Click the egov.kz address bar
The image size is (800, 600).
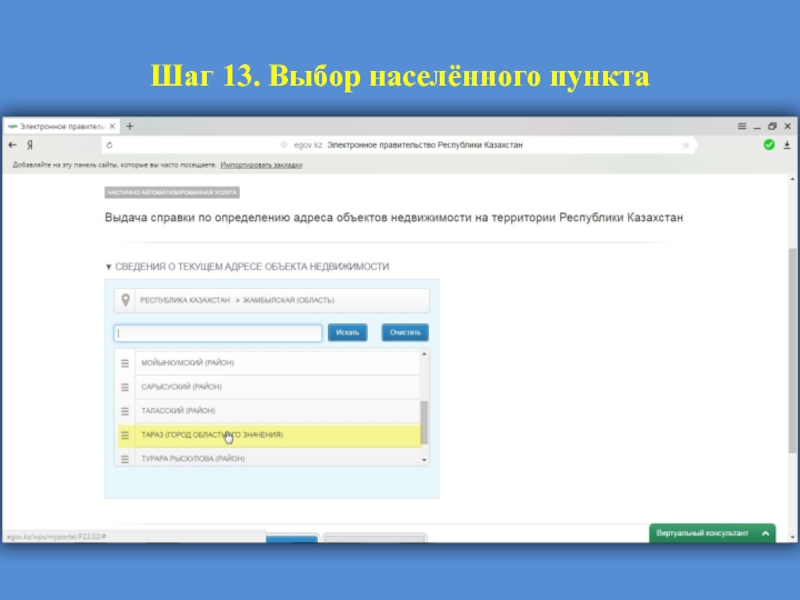tap(398, 145)
